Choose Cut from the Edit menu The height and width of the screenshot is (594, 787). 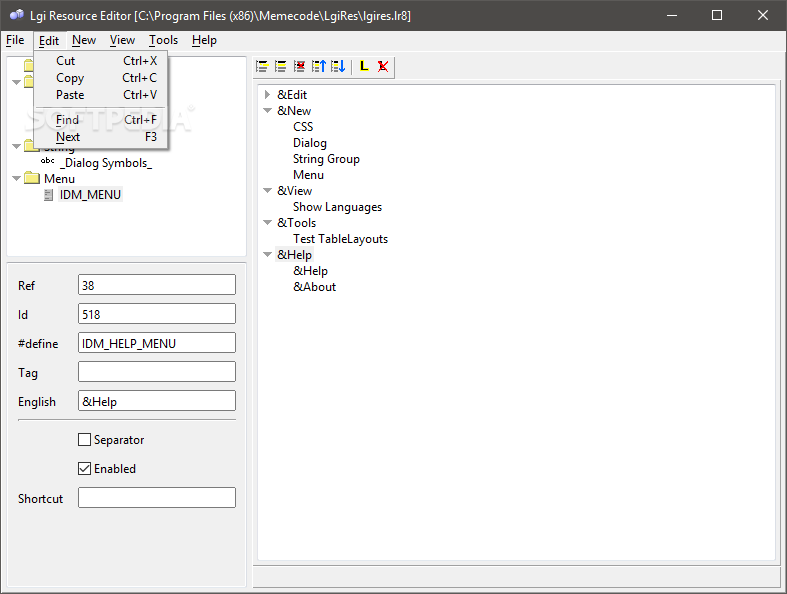(x=100, y=61)
